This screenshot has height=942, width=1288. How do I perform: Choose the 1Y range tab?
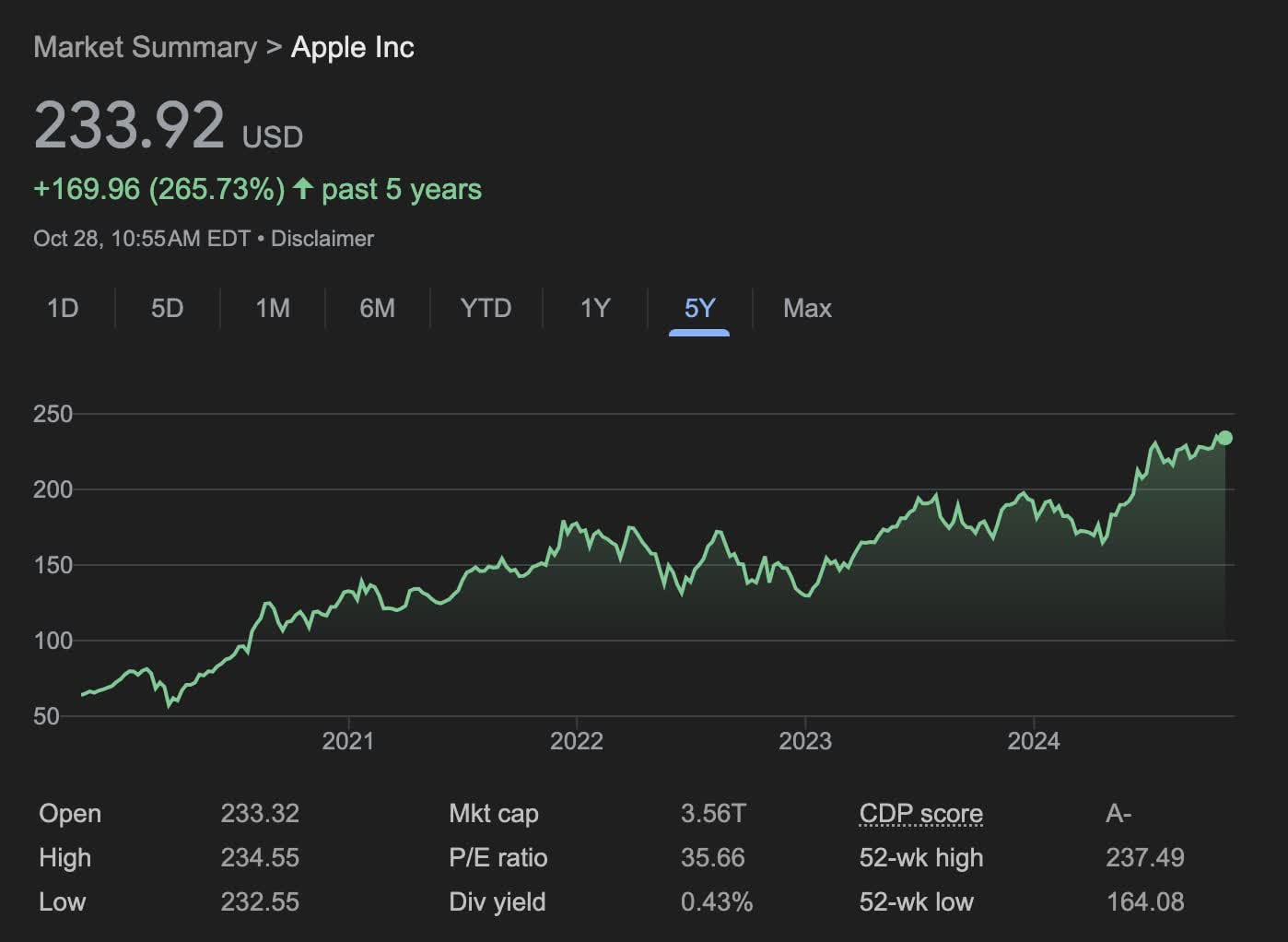click(595, 308)
